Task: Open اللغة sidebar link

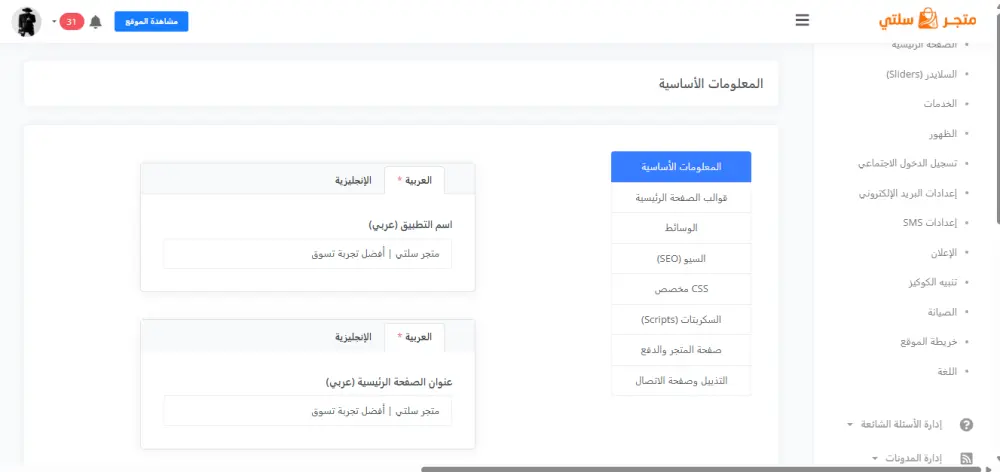Action: [948, 371]
